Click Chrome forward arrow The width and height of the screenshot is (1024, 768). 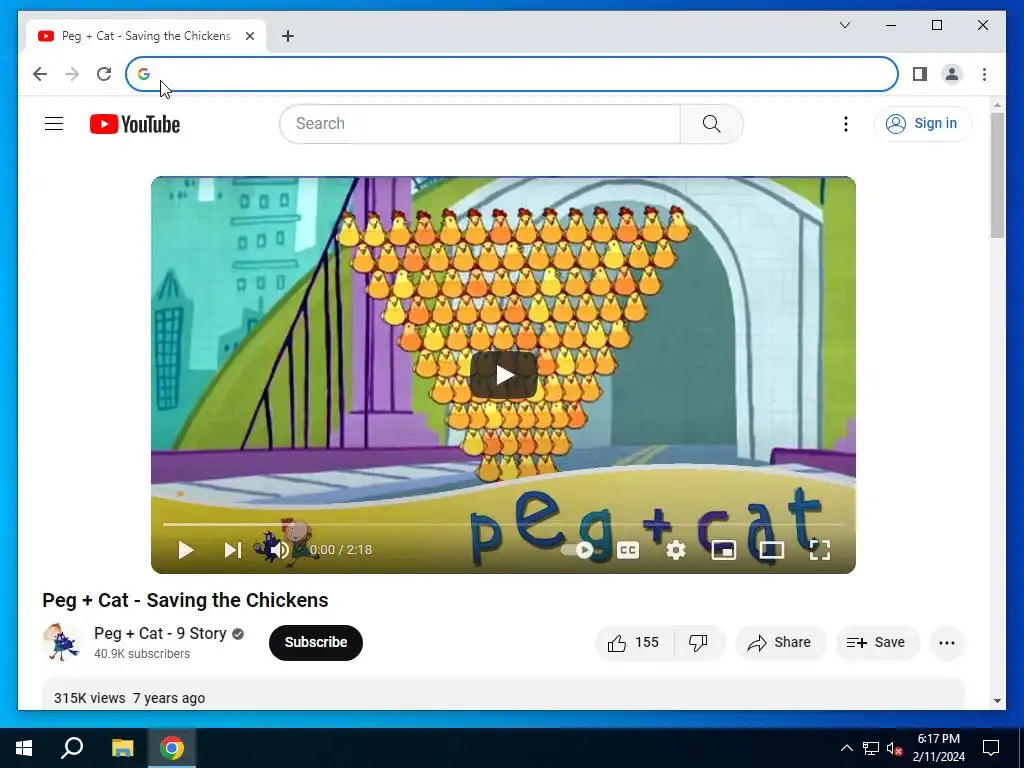(x=72, y=74)
